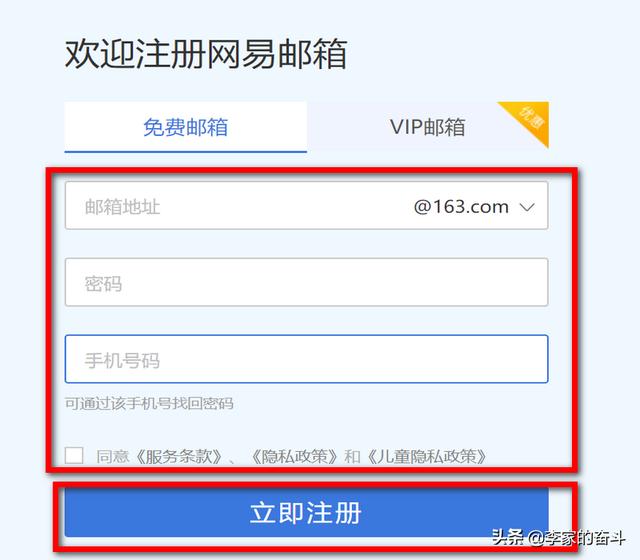Open the @163.com domain dropdown

coord(474,207)
